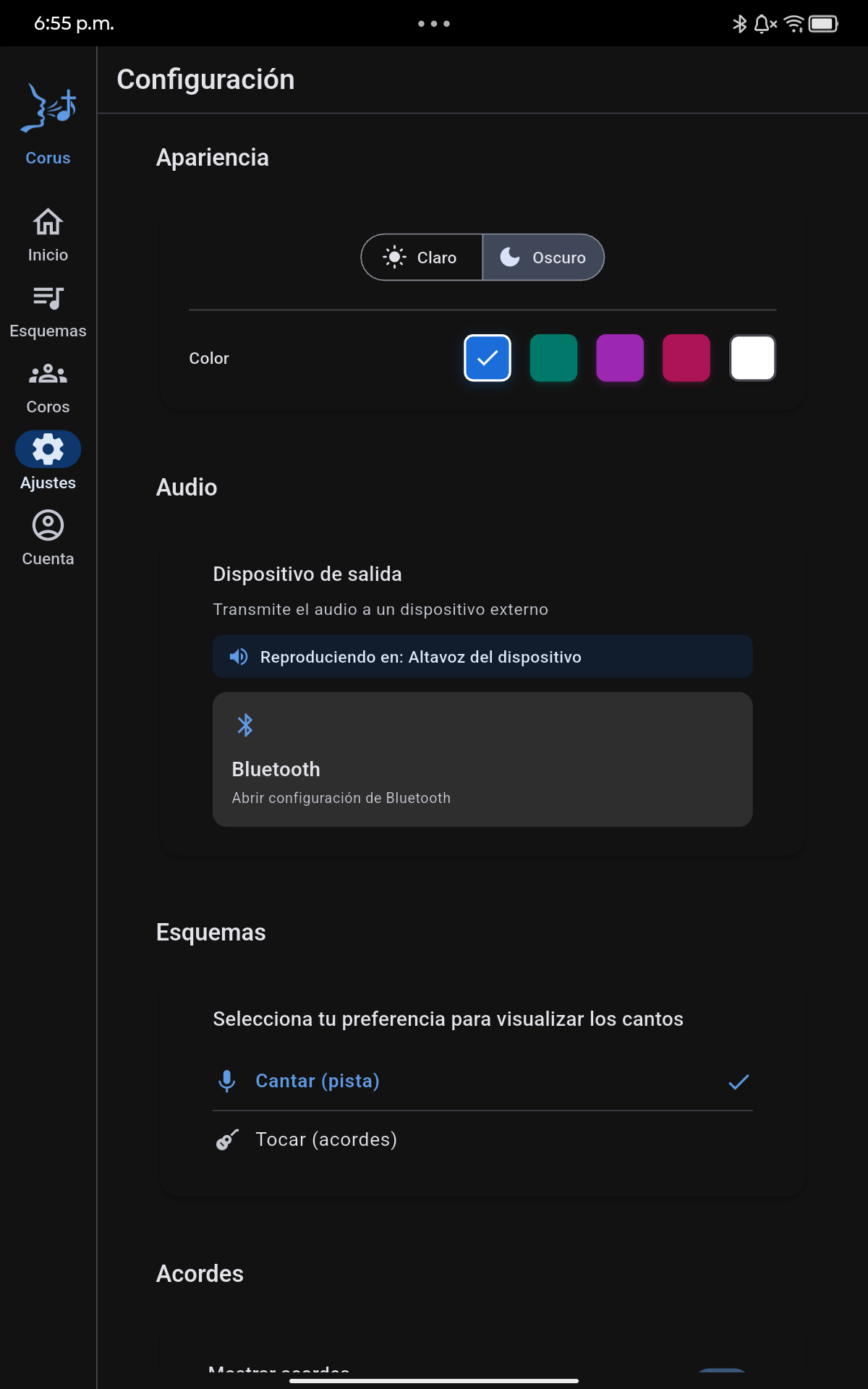Click the moon icon for Oscuro
The height and width of the screenshot is (1389, 868).
(x=510, y=257)
